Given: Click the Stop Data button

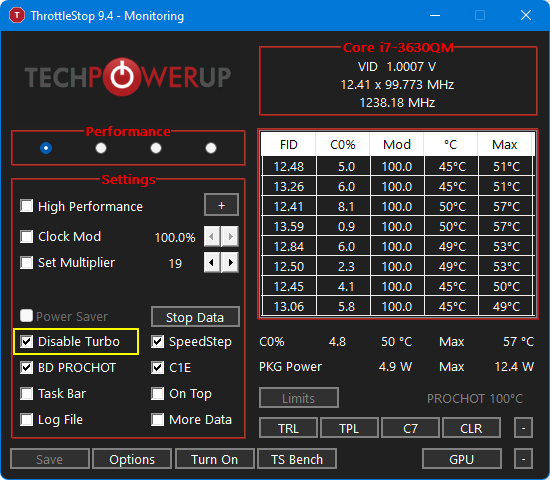Looking at the screenshot, I should (195, 317).
